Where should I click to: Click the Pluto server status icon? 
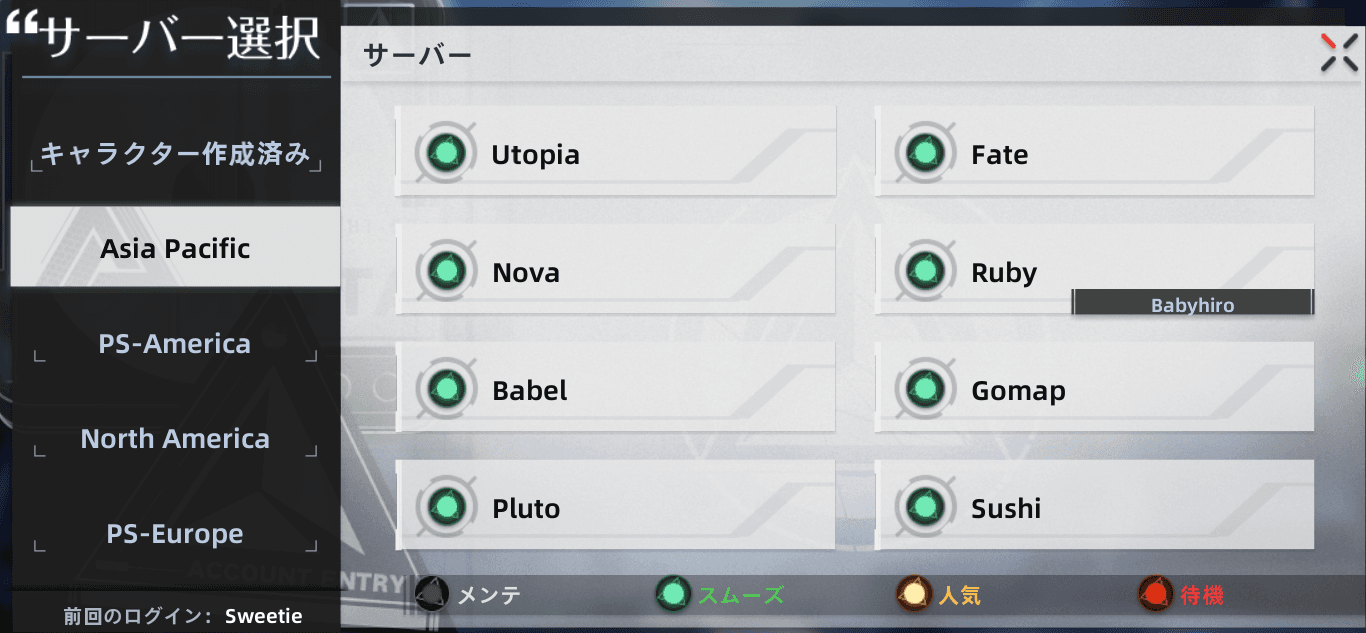tap(443, 507)
